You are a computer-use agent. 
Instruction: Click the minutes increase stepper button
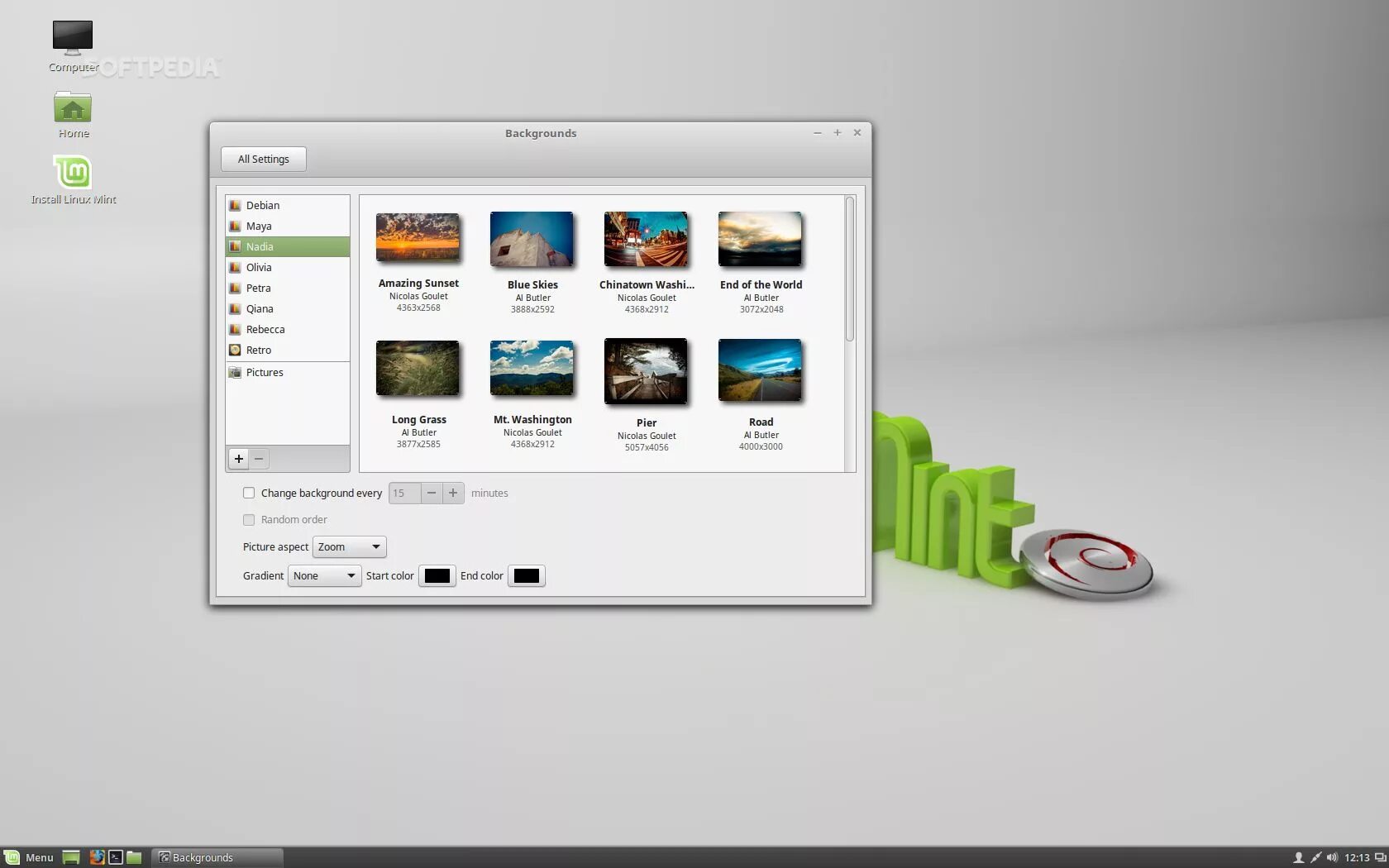(452, 493)
